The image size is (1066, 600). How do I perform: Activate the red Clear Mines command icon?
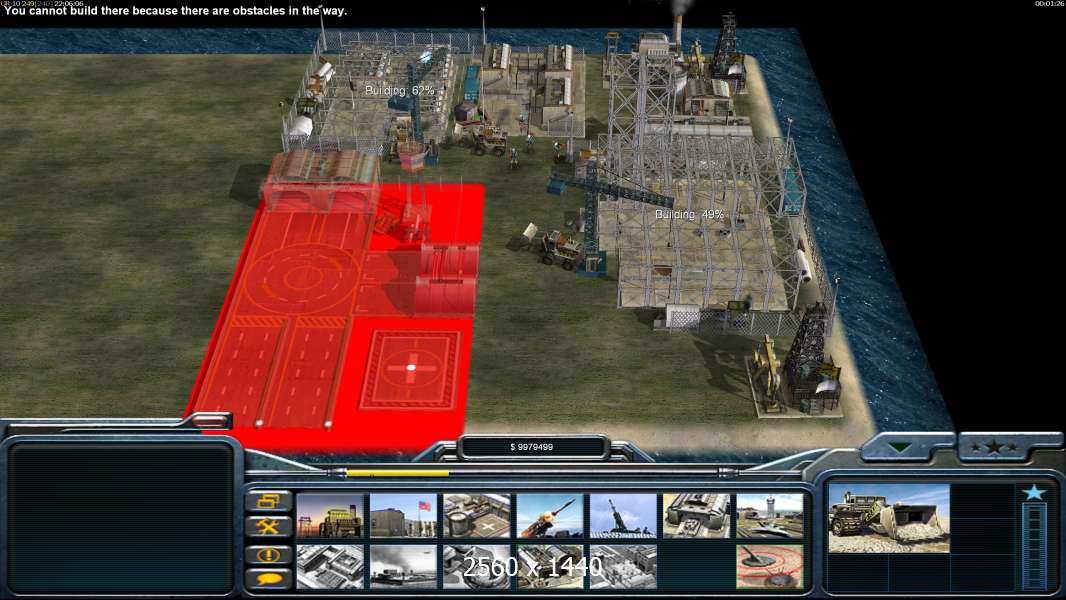770,566
